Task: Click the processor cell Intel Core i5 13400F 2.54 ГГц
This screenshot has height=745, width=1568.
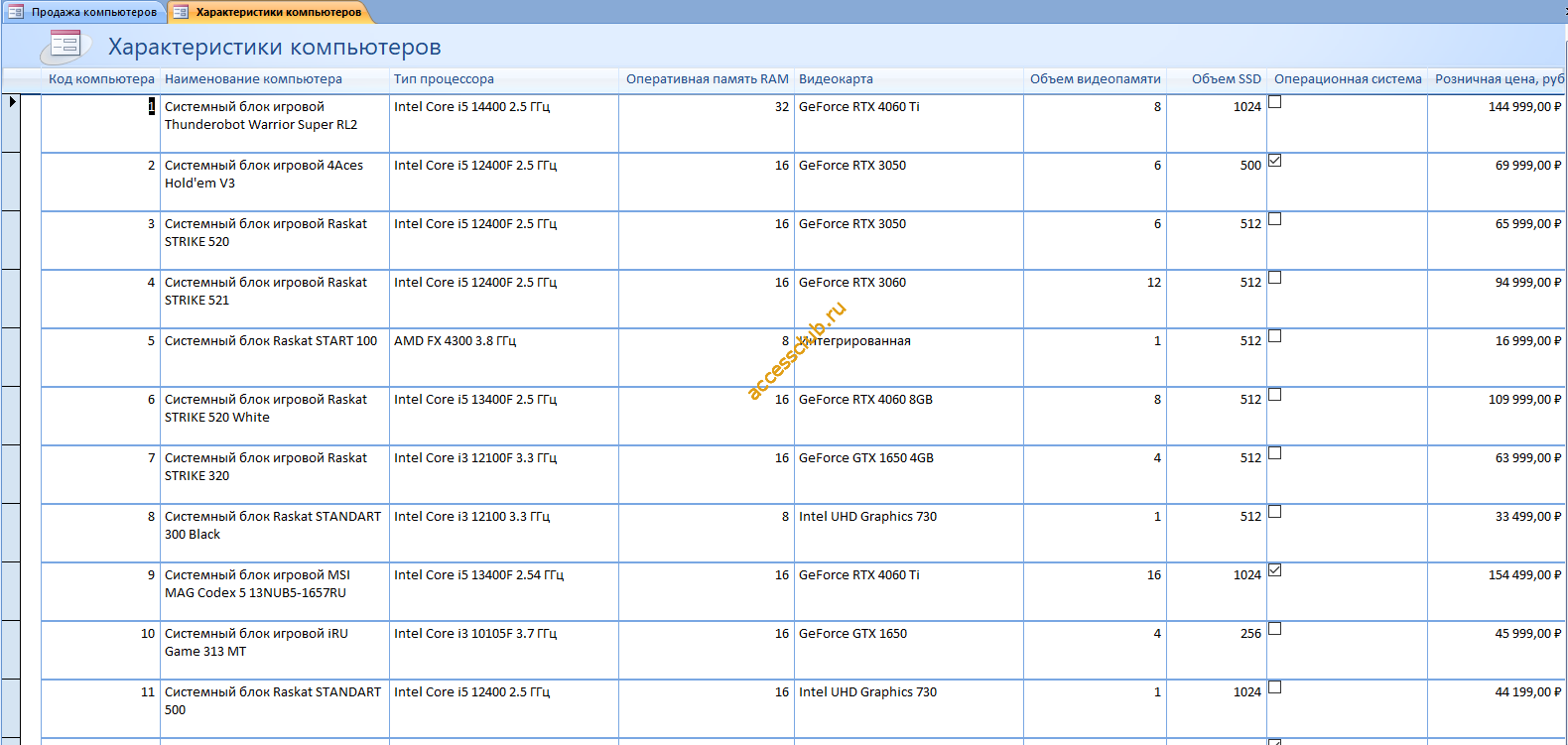Action: click(x=504, y=591)
